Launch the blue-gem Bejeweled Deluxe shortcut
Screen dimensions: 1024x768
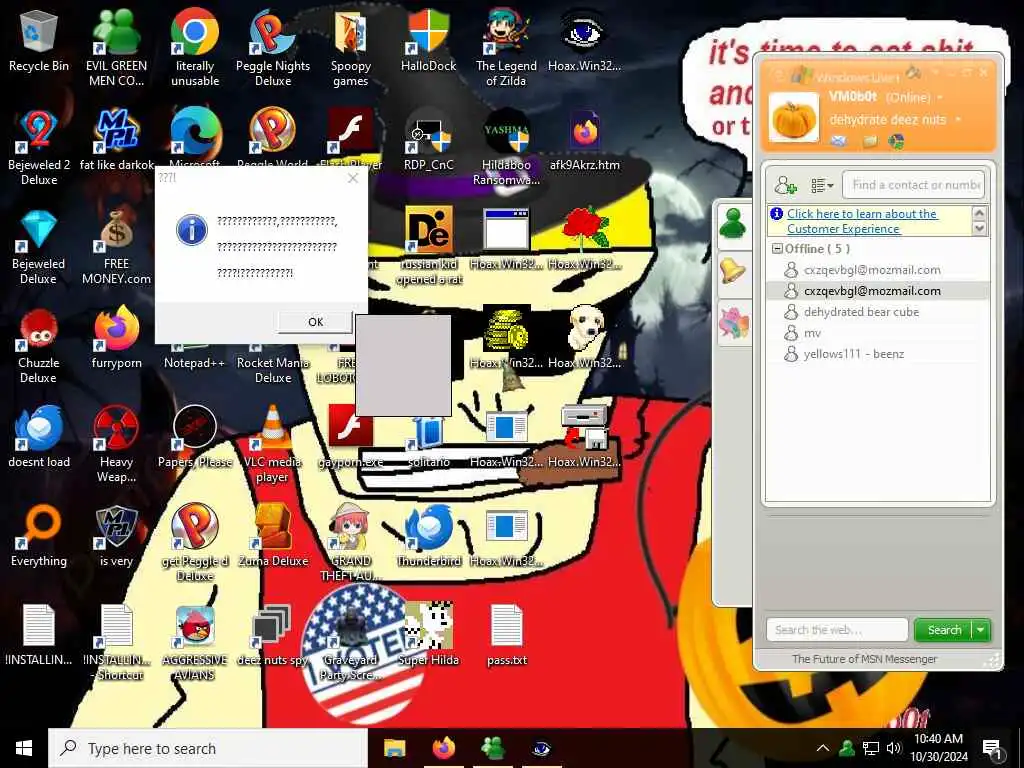tap(39, 247)
